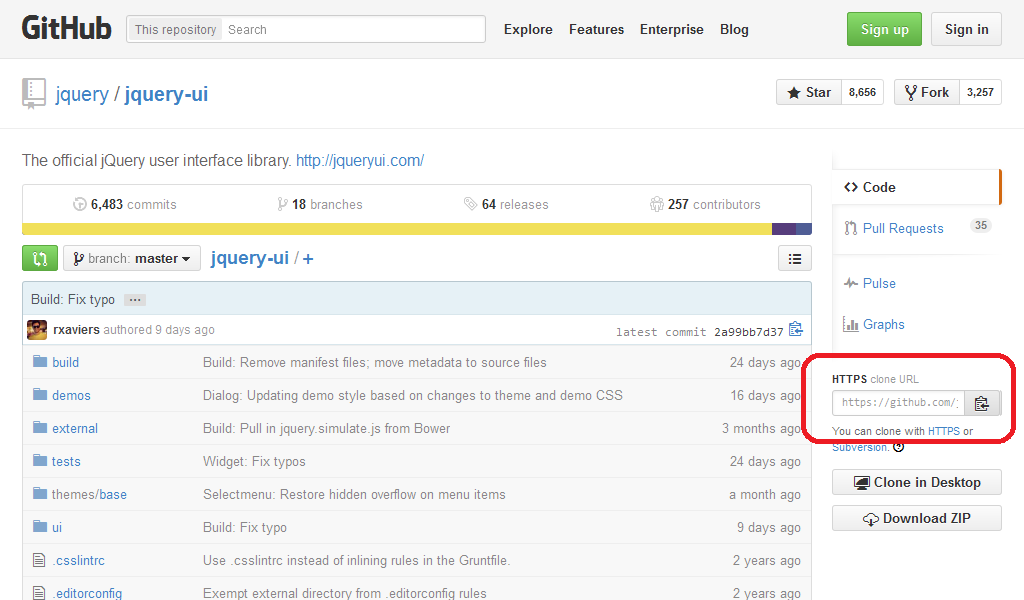Copy the latest commit SHA to clipboard
This screenshot has height=600, width=1024.
coord(796,330)
